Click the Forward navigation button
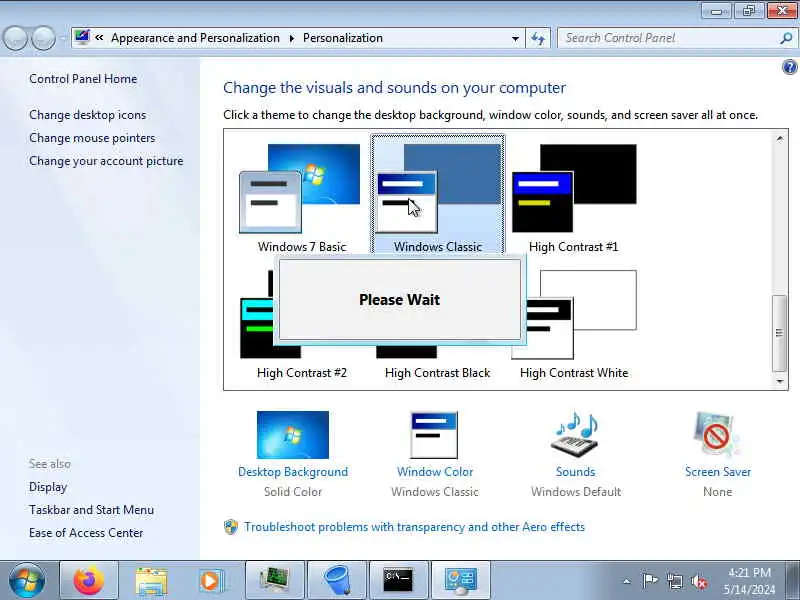 tap(44, 38)
